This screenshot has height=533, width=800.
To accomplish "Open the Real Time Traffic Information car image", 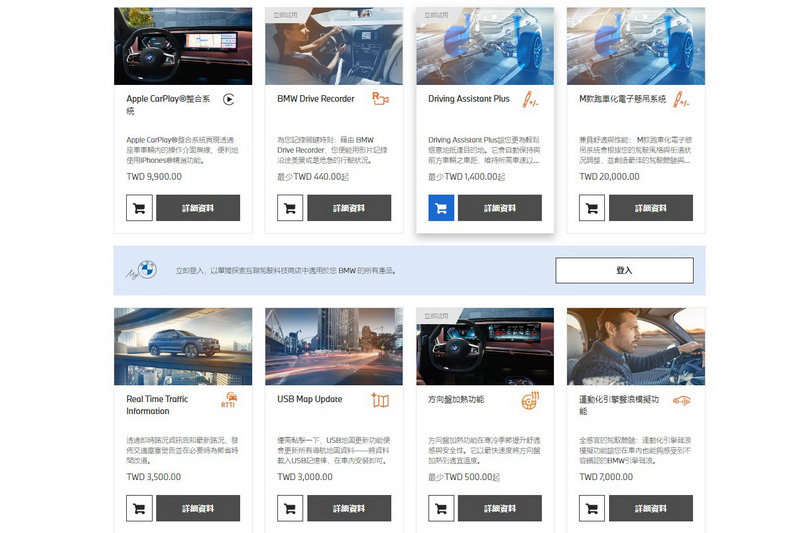I will pos(183,346).
